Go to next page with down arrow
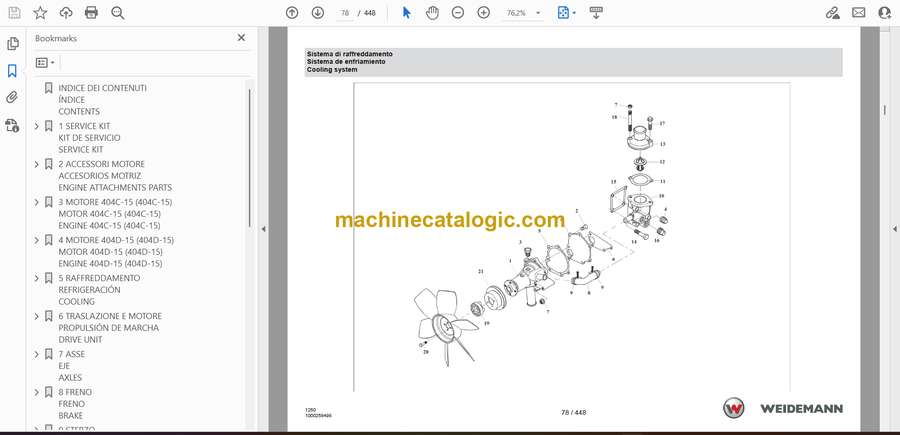This screenshot has height=435, width=900. point(318,13)
